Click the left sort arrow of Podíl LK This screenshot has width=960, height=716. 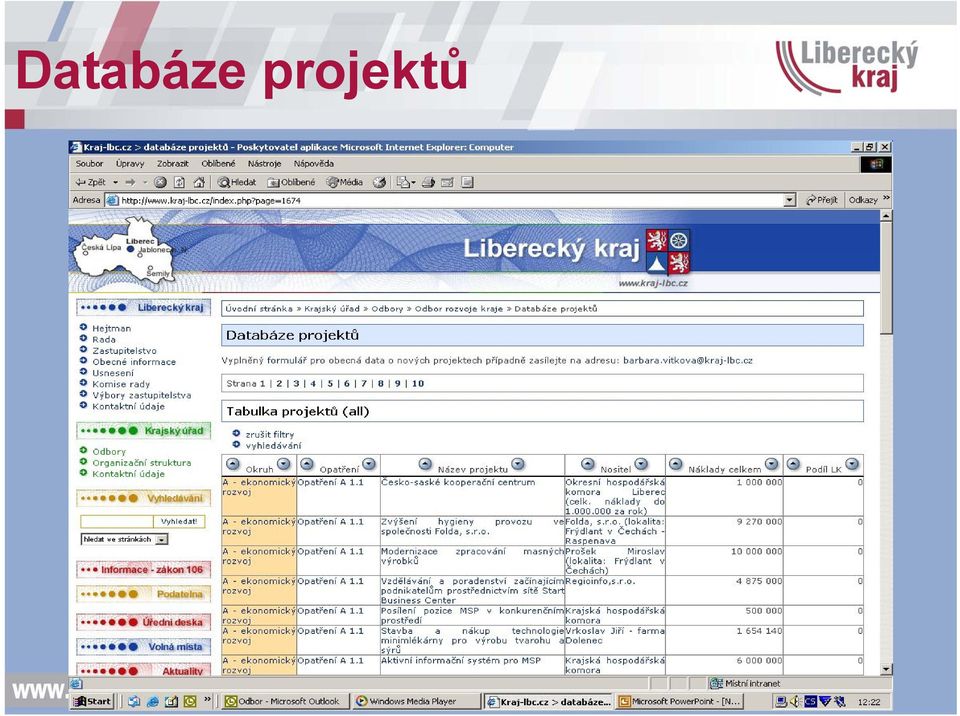pos(793,464)
